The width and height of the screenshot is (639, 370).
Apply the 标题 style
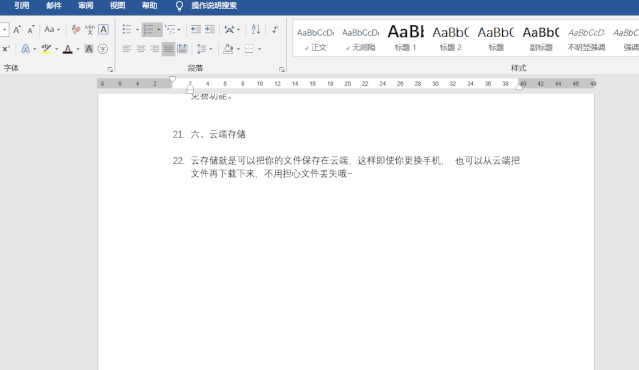point(496,39)
